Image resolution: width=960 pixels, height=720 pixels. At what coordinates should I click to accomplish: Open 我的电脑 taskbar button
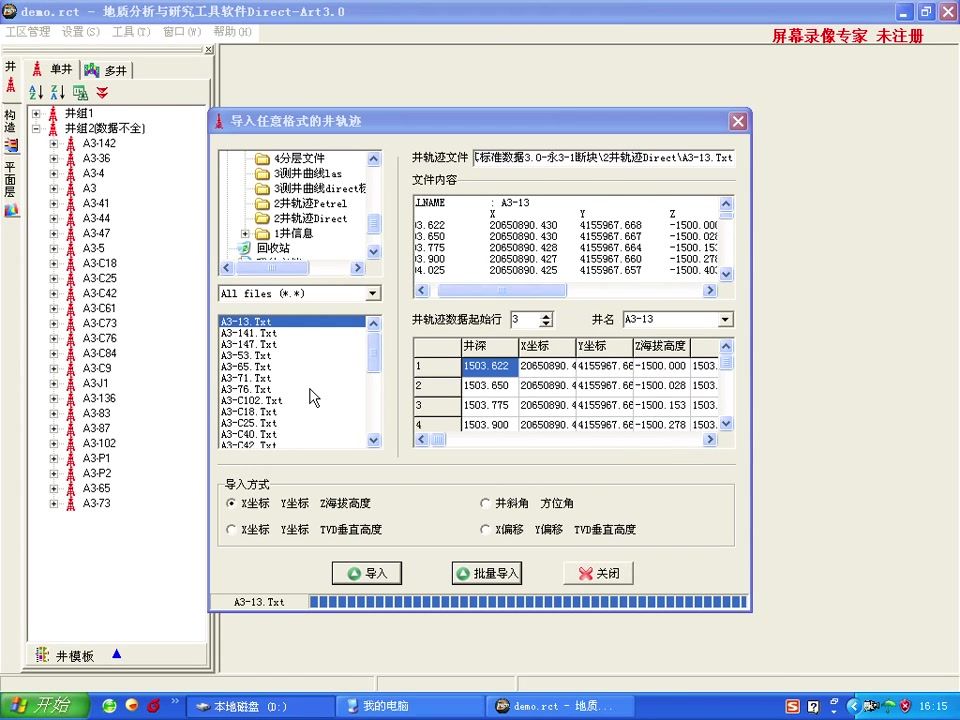pyautogui.click(x=410, y=707)
